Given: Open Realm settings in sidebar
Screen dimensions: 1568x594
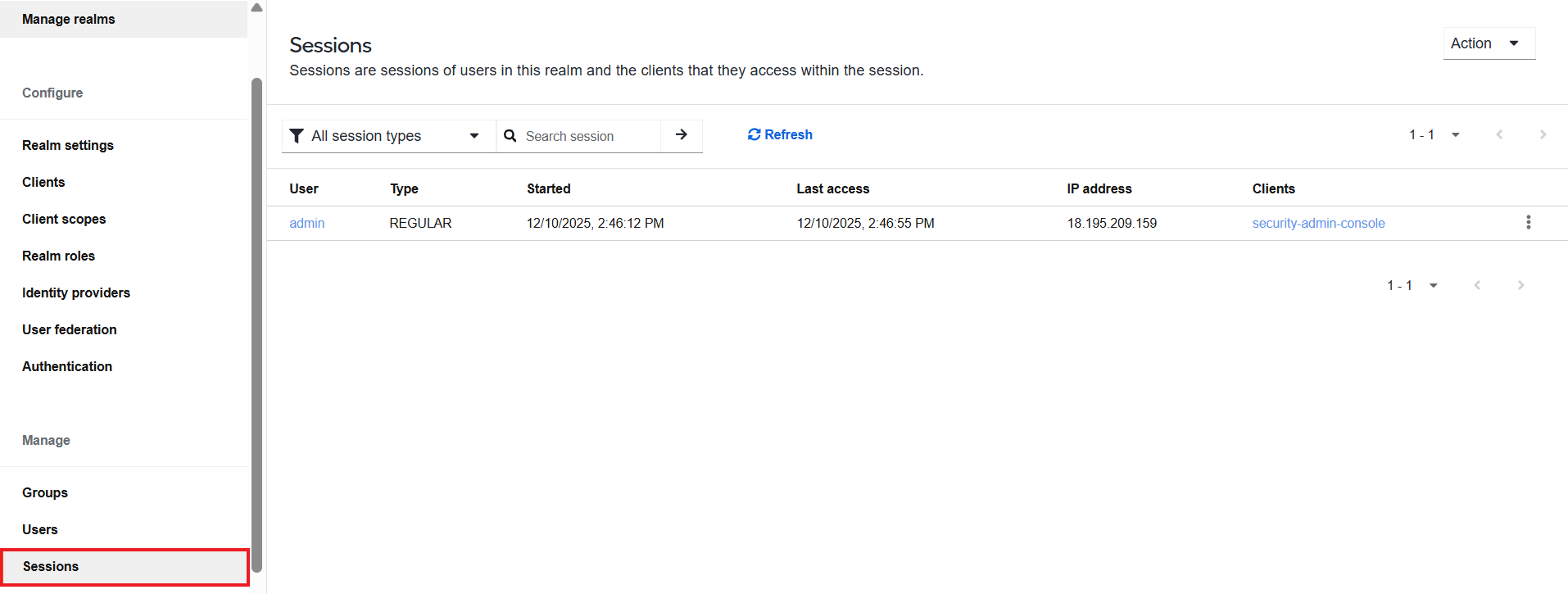Looking at the screenshot, I should pos(68,145).
